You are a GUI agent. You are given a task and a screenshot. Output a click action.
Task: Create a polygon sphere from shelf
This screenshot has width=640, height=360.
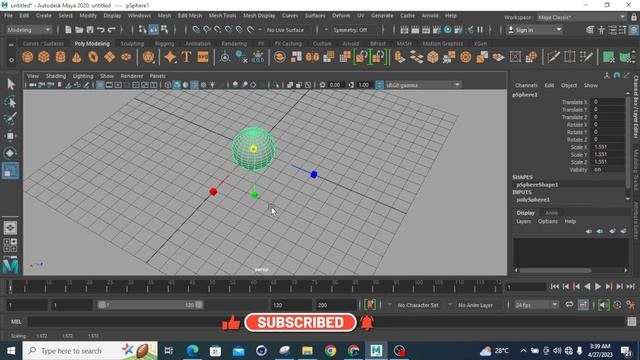click(27, 57)
